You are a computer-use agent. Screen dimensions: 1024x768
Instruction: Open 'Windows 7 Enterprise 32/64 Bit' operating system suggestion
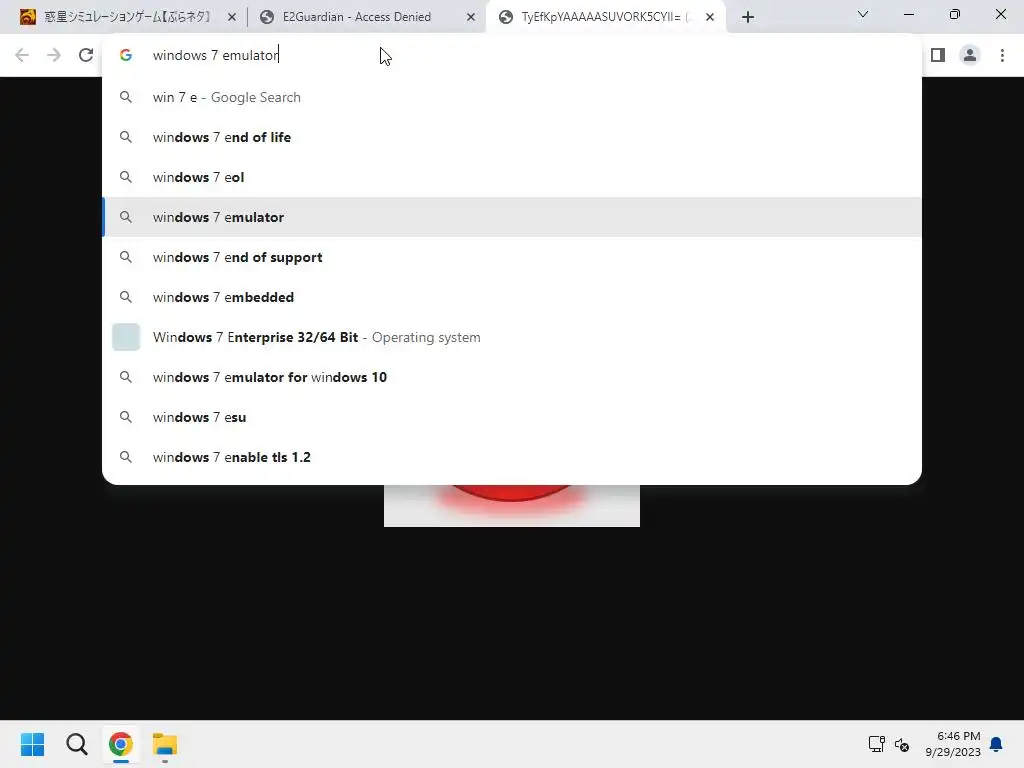click(511, 337)
